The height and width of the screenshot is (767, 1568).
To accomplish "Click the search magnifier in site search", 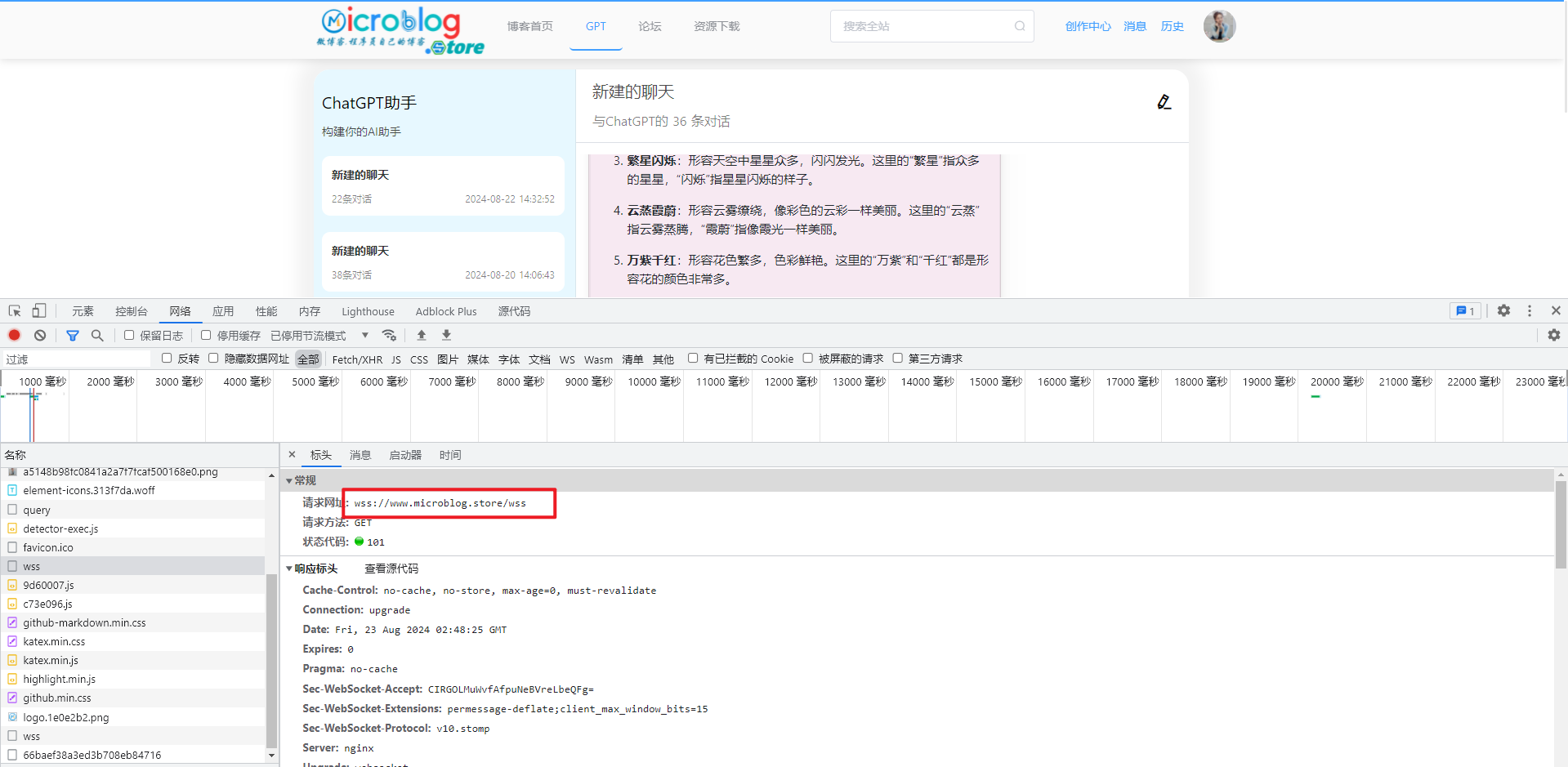I will [x=1020, y=26].
